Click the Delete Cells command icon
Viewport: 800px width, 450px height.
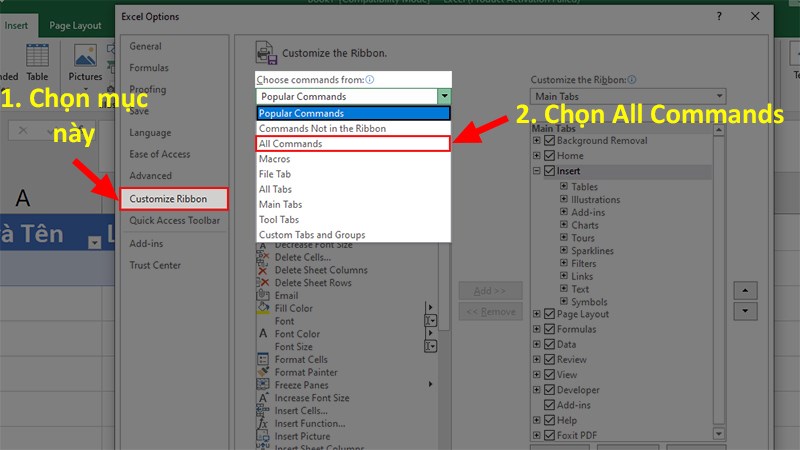pos(263,258)
